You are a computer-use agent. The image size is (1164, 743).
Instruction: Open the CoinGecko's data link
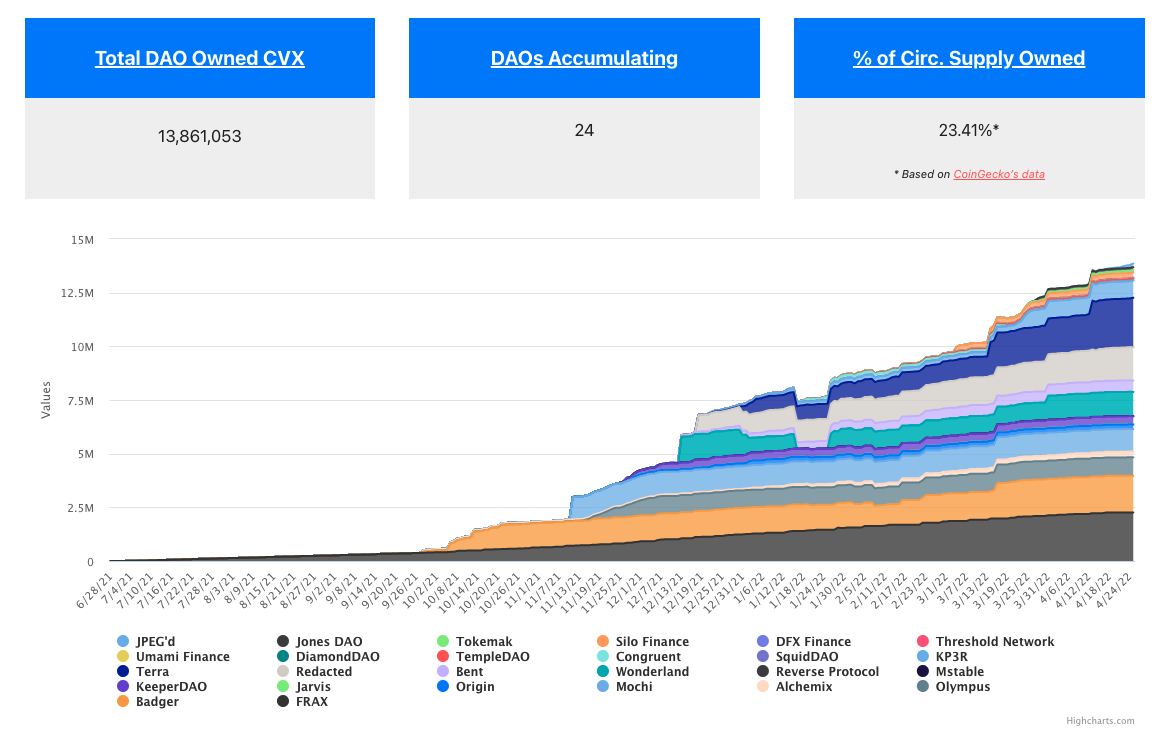(998, 174)
